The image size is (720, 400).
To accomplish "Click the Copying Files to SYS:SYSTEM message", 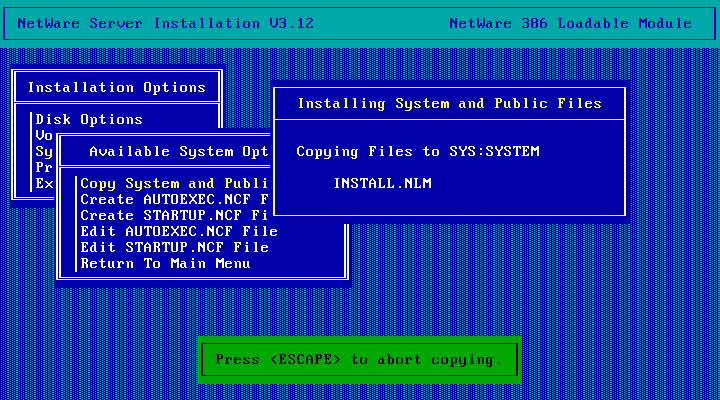I will (418, 152).
